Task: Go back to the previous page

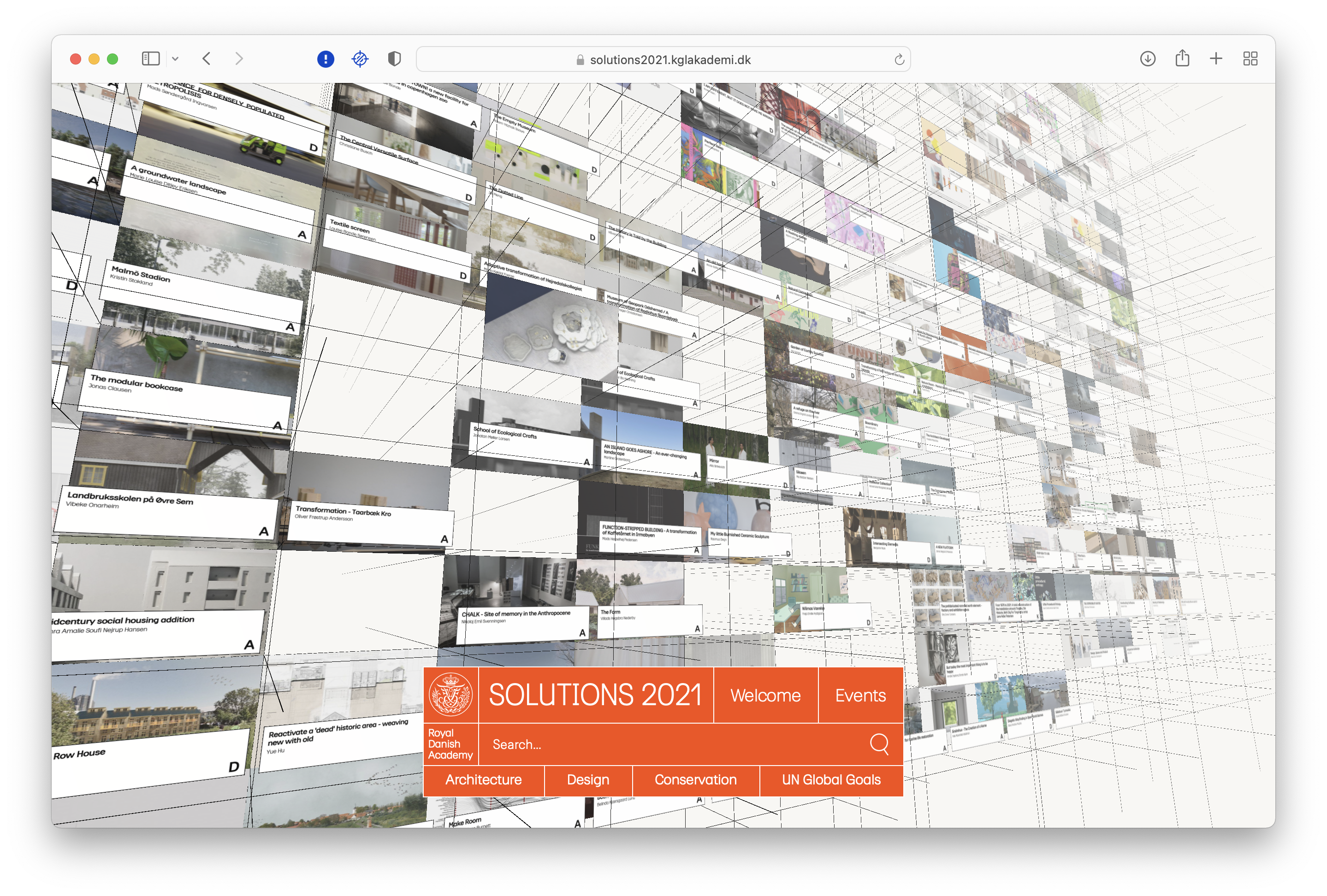Action: (207, 59)
